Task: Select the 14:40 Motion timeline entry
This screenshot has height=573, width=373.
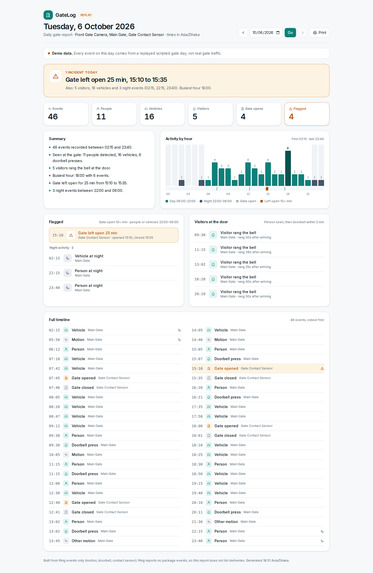Action: tap(258, 339)
